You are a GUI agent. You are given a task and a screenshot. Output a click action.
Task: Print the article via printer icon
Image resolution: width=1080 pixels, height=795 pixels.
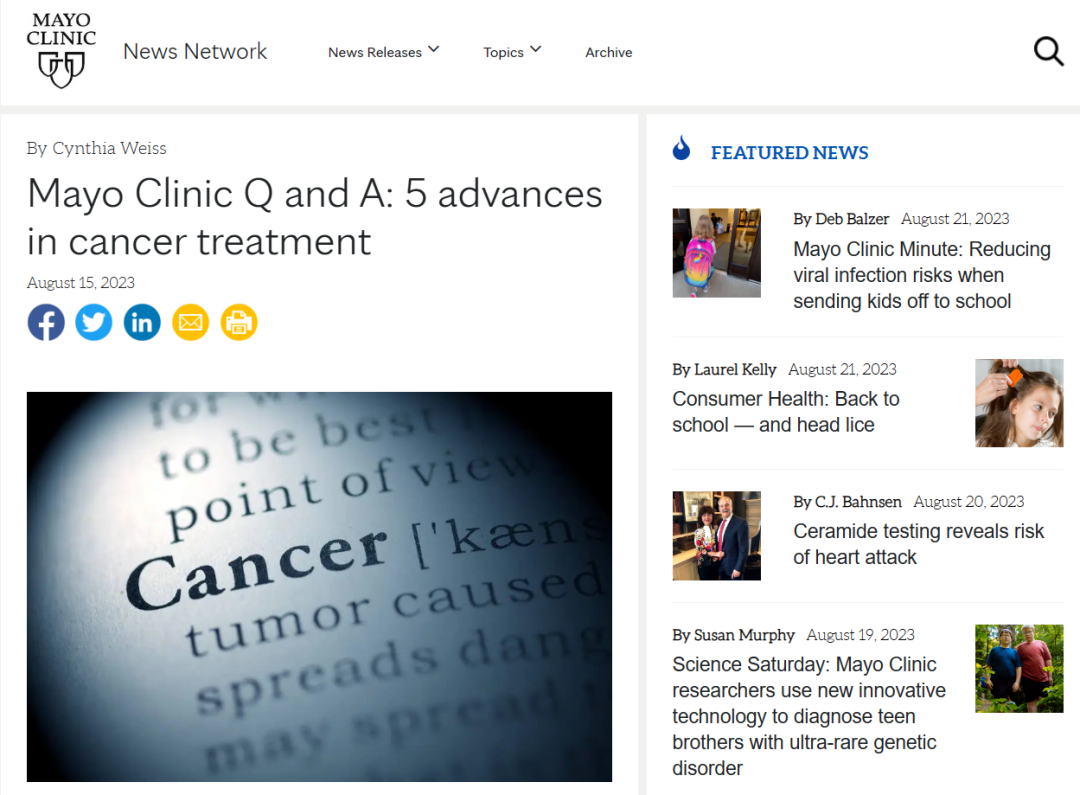click(x=239, y=322)
